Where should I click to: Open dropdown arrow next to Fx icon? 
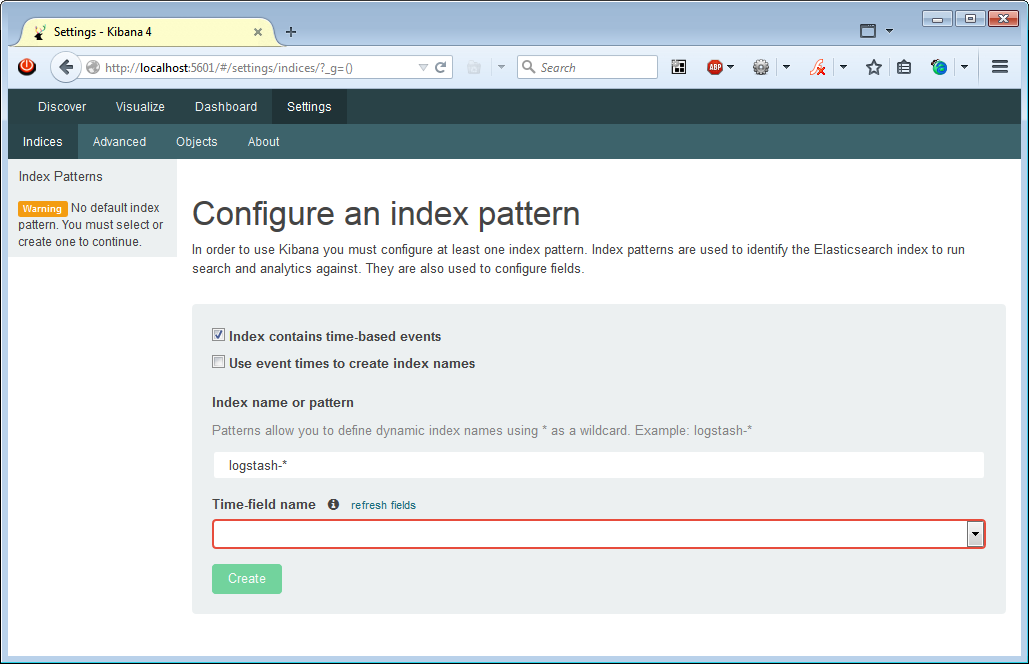pyautogui.click(x=843, y=67)
